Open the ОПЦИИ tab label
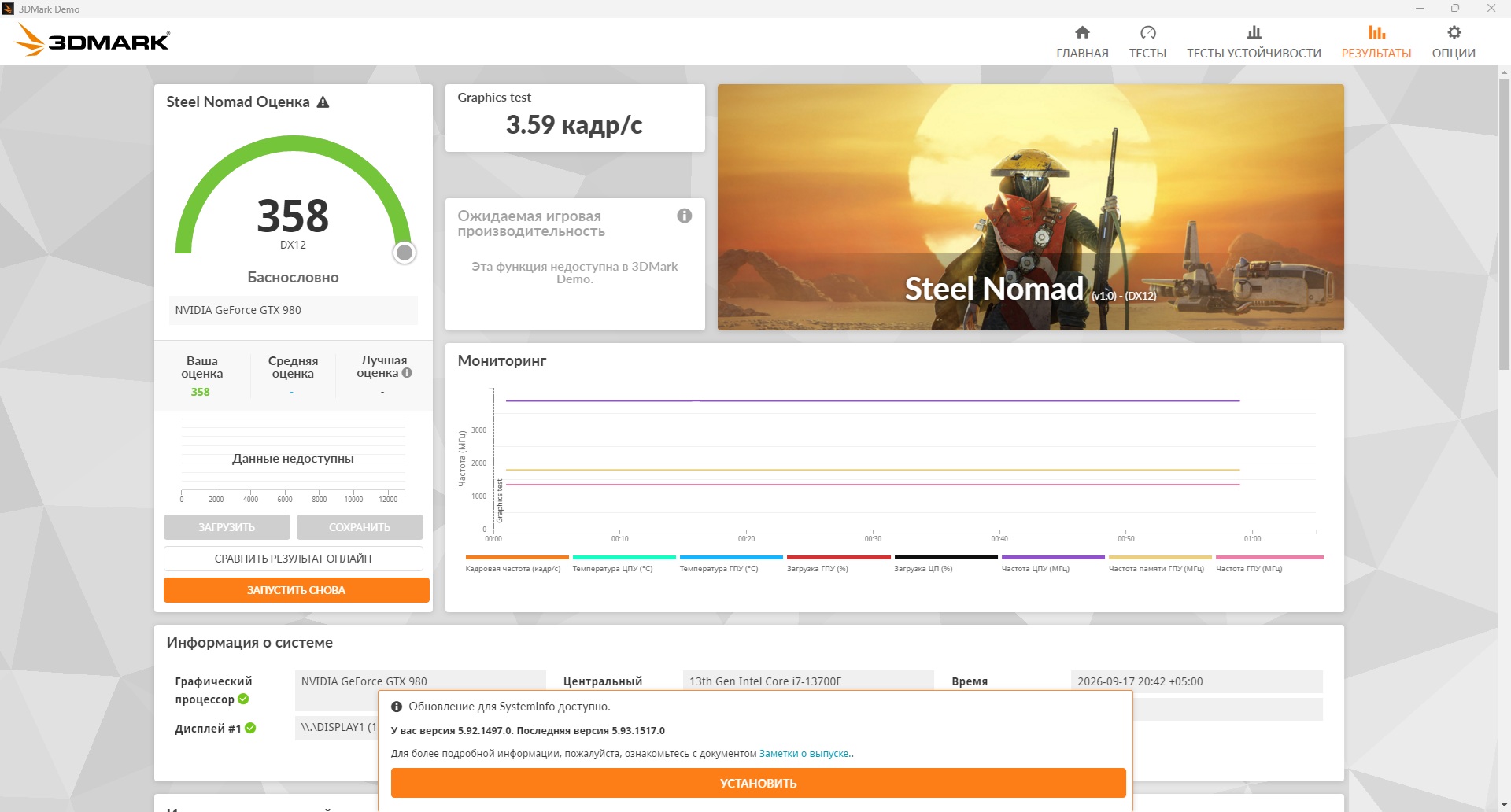This screenshot has width=1511, height=812. coord(1454,54)
